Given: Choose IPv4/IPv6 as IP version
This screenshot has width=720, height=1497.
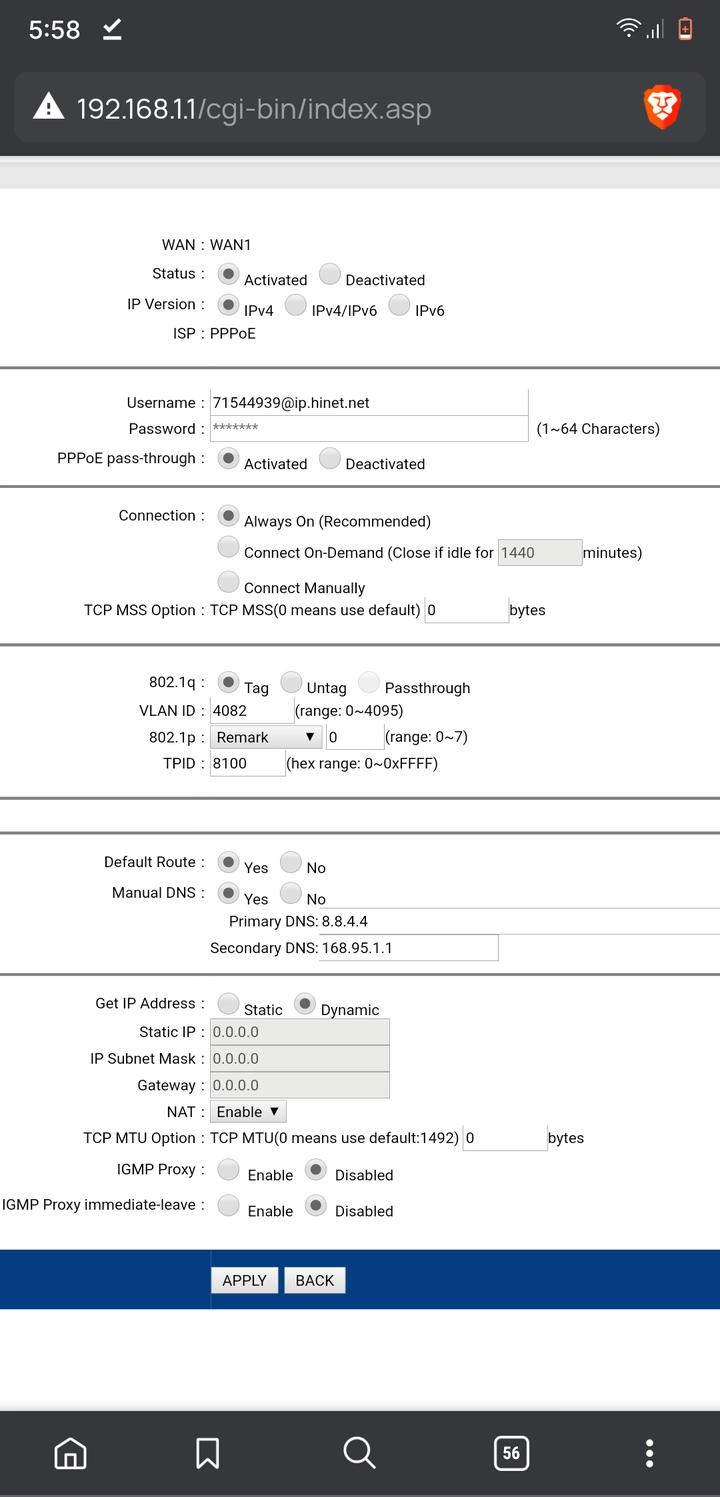Looking at the screenshot, I should pos(295,304).
